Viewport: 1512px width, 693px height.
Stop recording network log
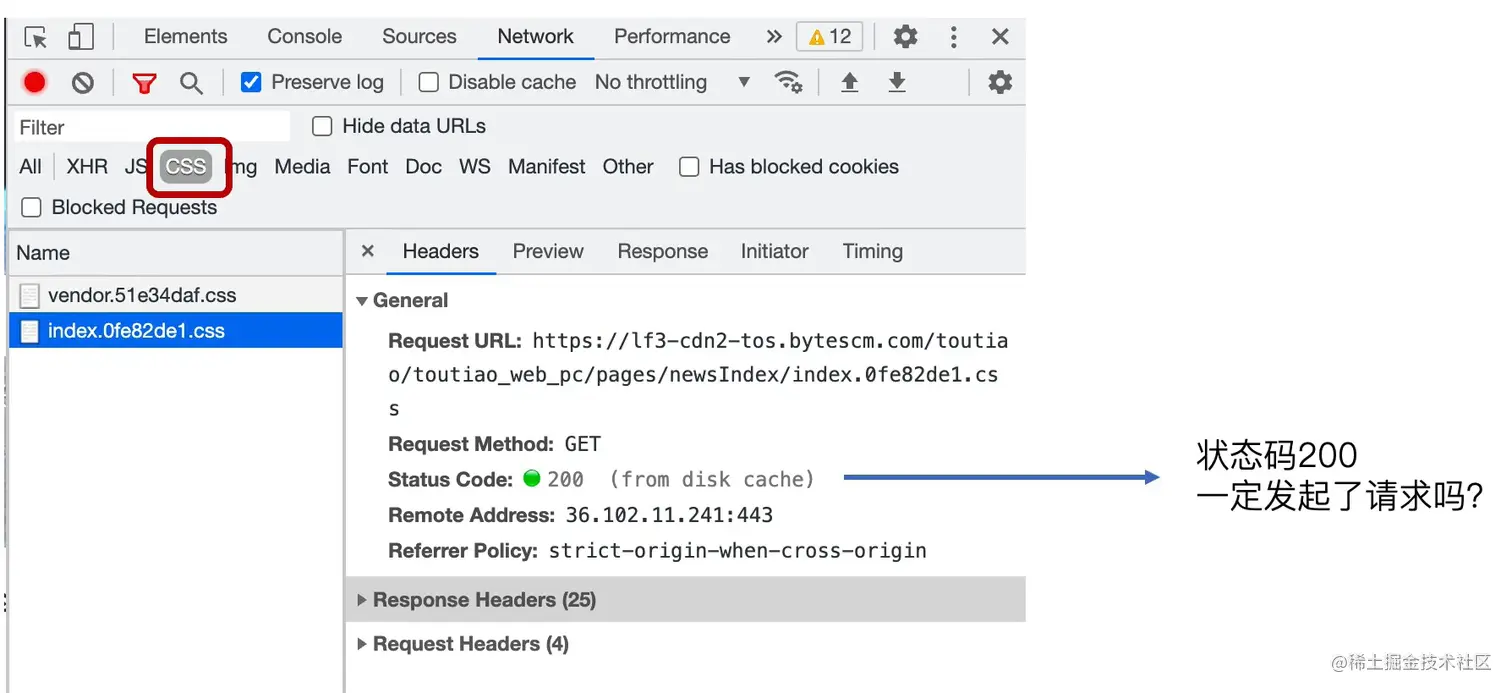pos(35,82)
